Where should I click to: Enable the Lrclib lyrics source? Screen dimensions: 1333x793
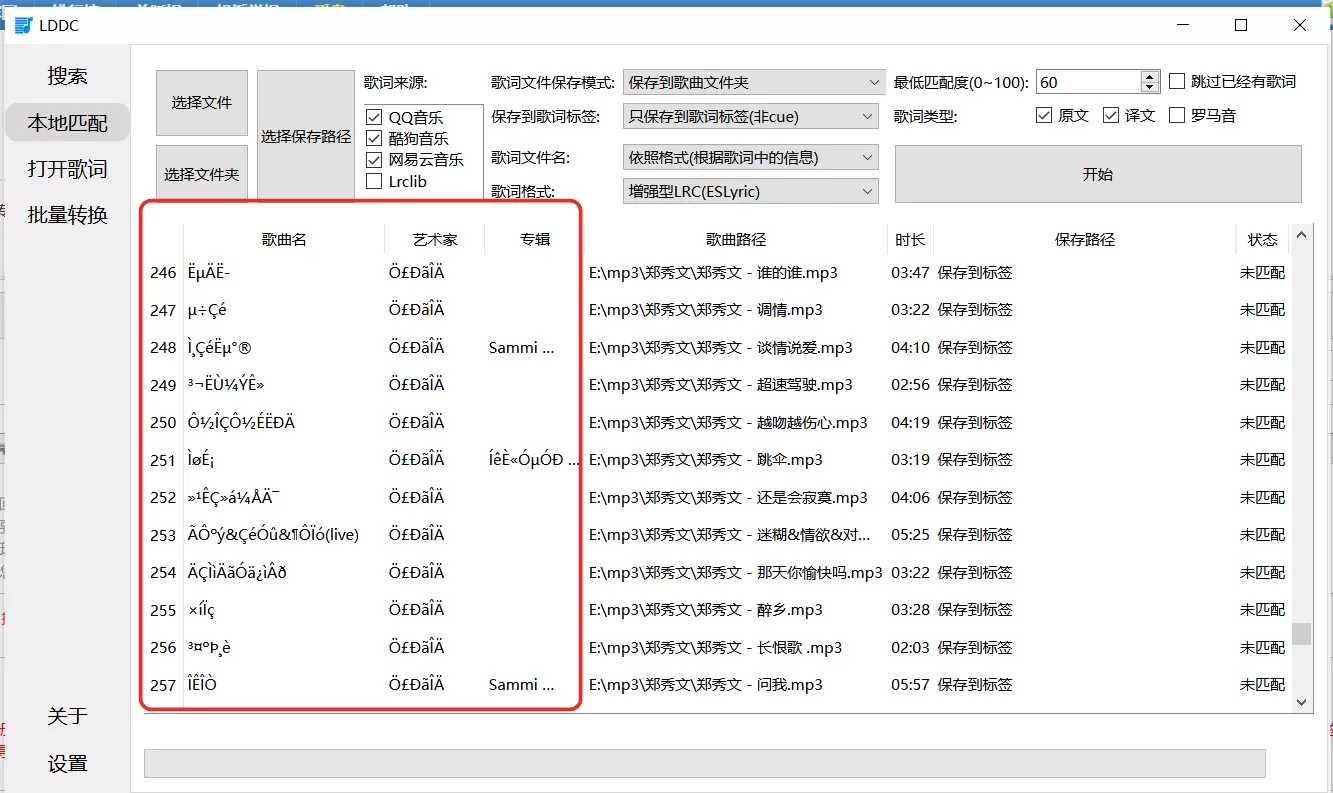click(374, 181)
